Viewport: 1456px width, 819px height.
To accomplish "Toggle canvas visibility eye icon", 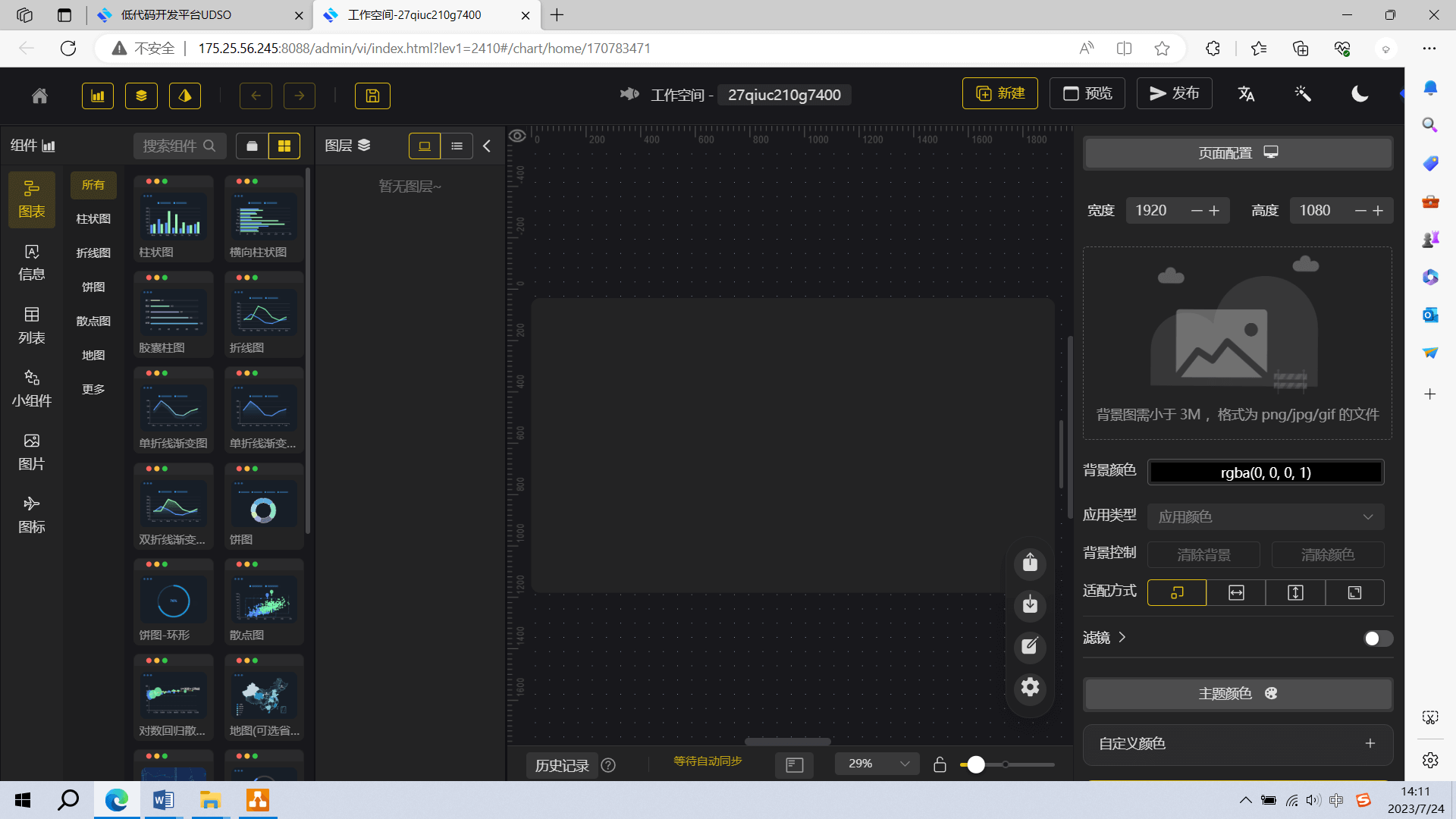I will [517, 136].
